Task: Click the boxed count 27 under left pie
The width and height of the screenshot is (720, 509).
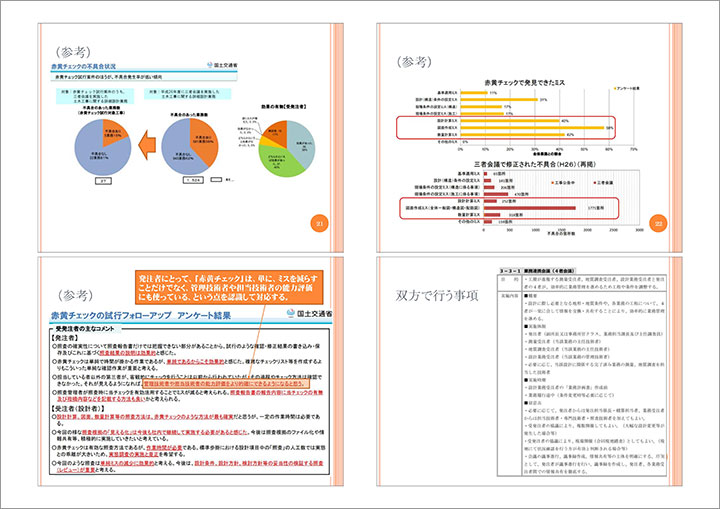Action: pos(103,181)
